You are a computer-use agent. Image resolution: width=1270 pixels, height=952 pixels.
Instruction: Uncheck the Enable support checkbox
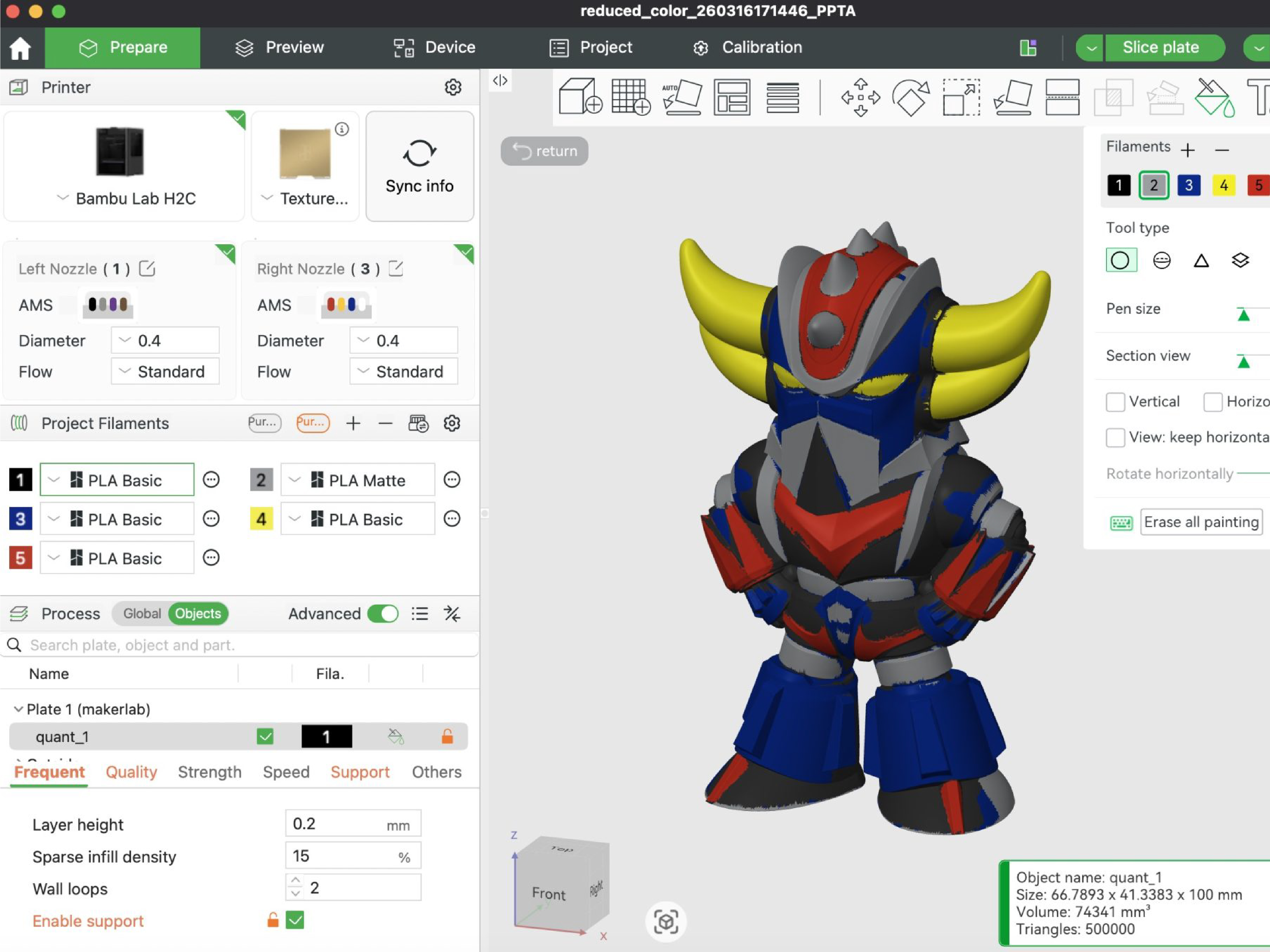pos(295,920)
